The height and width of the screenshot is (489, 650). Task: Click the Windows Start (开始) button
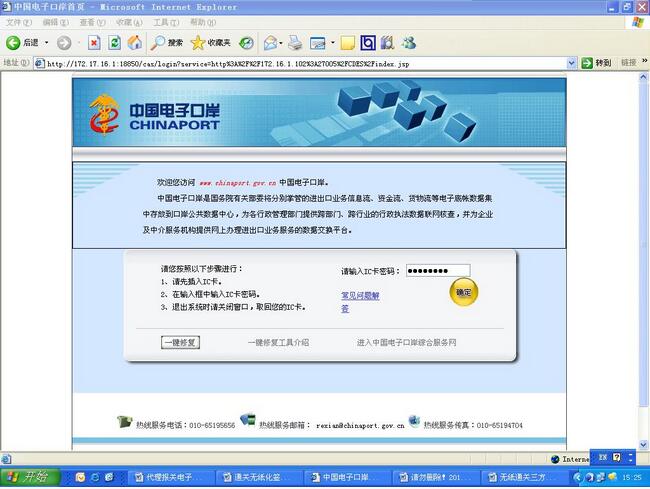pyautogui.click(x=30, y=477)
